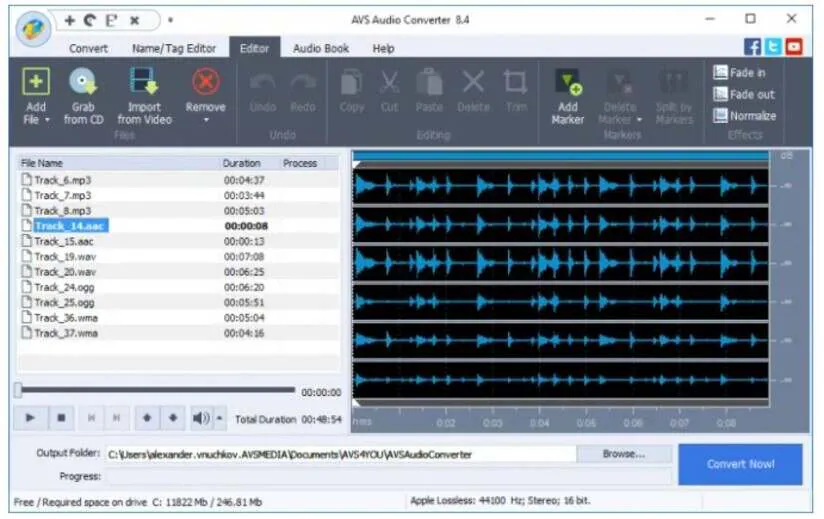Click the Delete Marker icon
The height and width of the screenshot is (519, 824).
point(620,82)
